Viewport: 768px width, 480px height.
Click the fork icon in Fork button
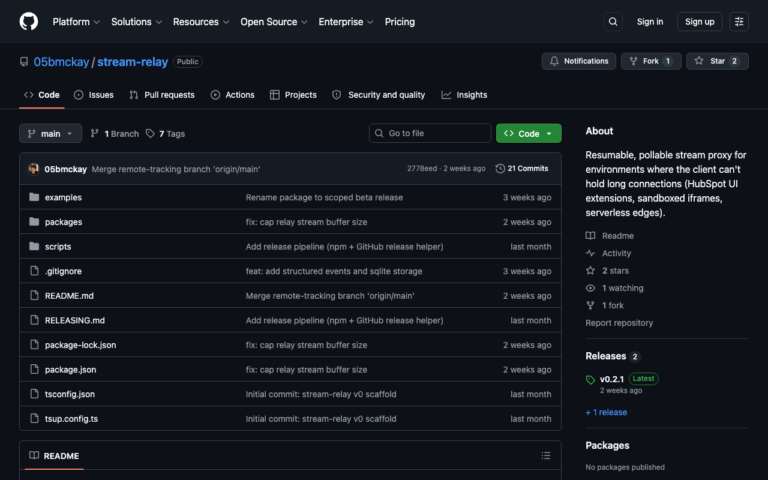click(x=633, y=61)
